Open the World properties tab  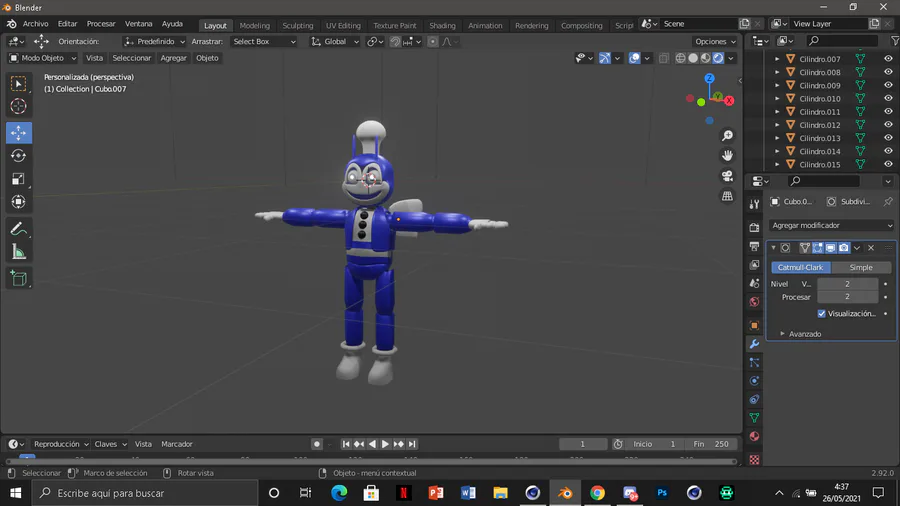pyautogui.click(x=754, y=302)
